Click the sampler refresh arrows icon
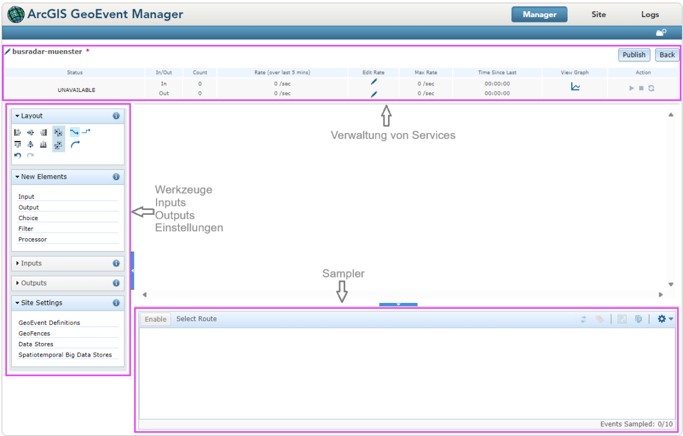The width and height of the screenshot is (683, 436). pos(584,319)
